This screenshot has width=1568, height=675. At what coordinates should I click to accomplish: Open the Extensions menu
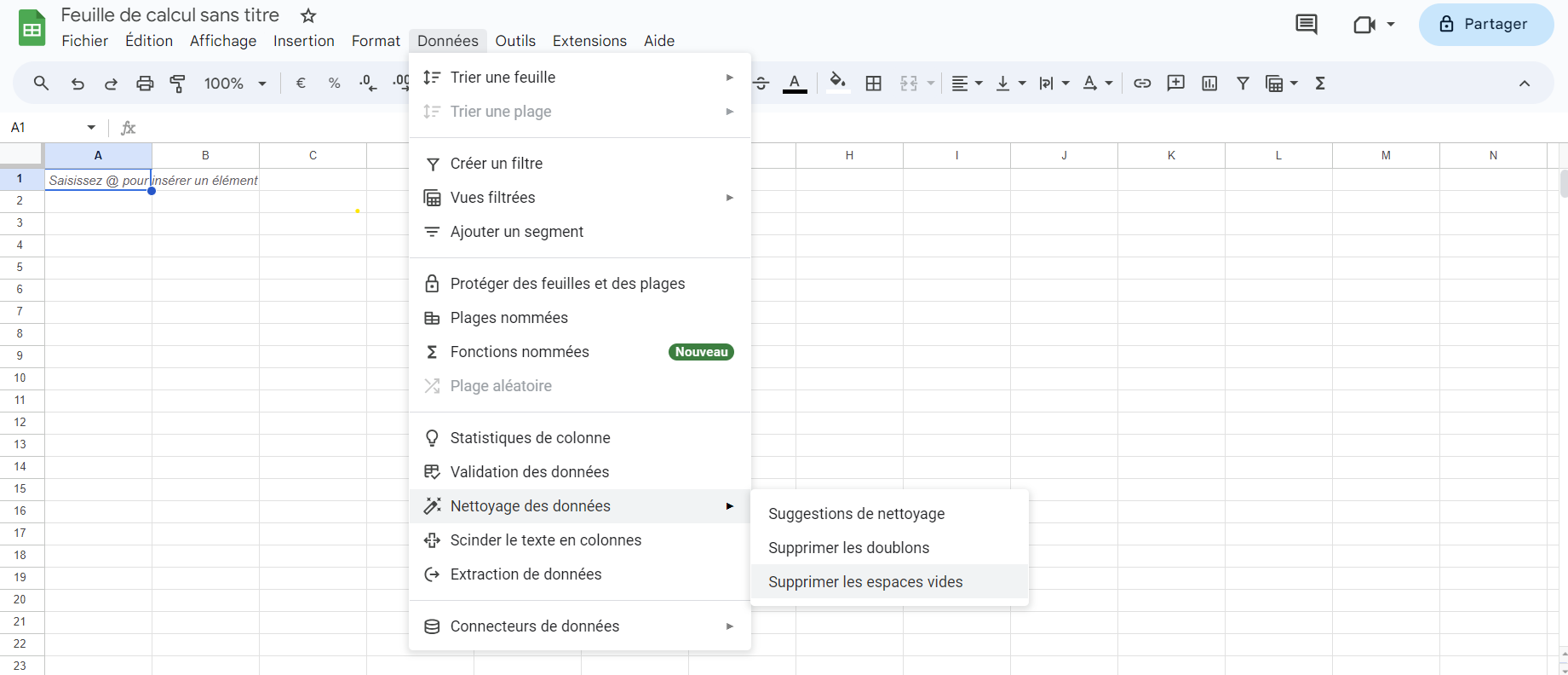click(589, 40)
